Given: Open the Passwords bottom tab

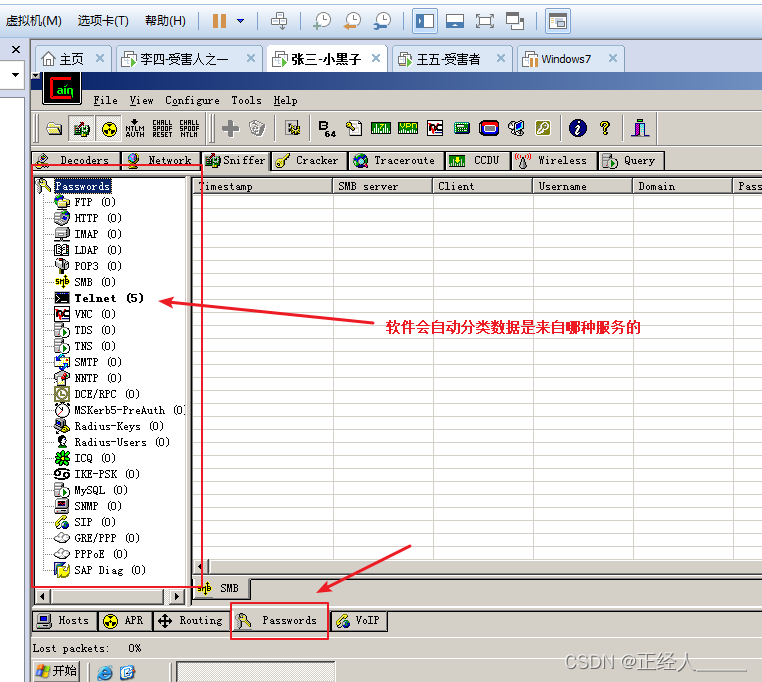Looking at the screenshot, I should click(x=279, y=621).
